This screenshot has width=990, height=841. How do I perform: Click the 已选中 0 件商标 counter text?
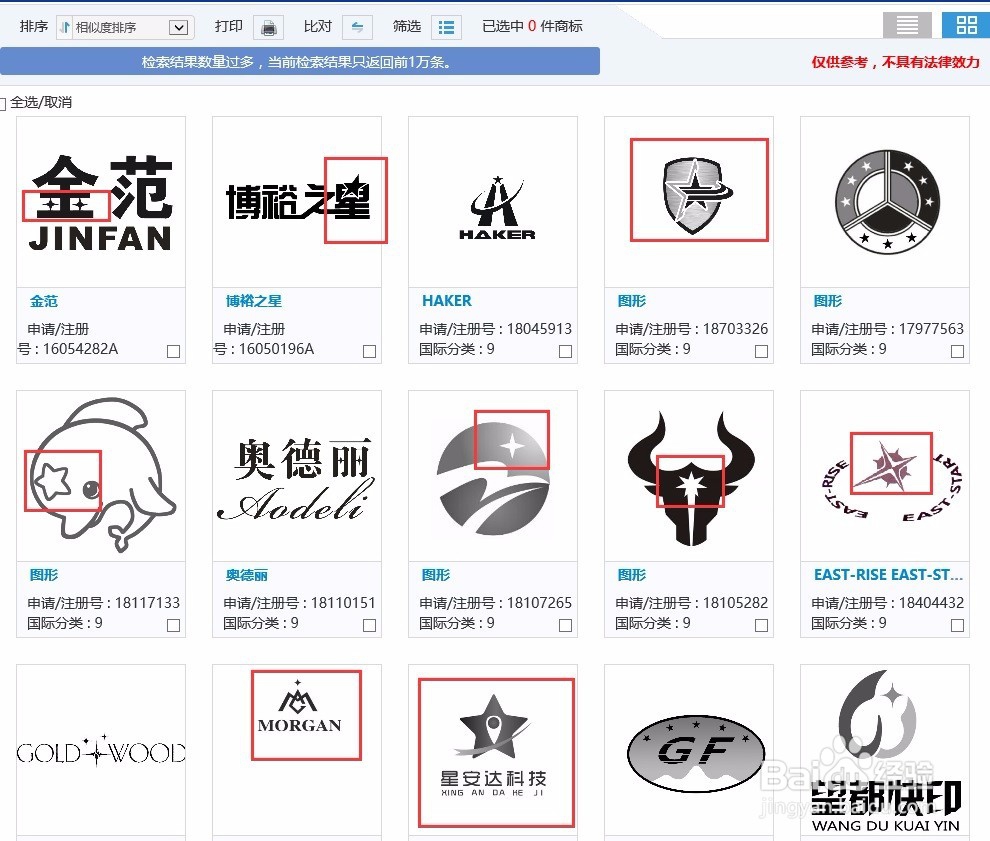(532, 27)
